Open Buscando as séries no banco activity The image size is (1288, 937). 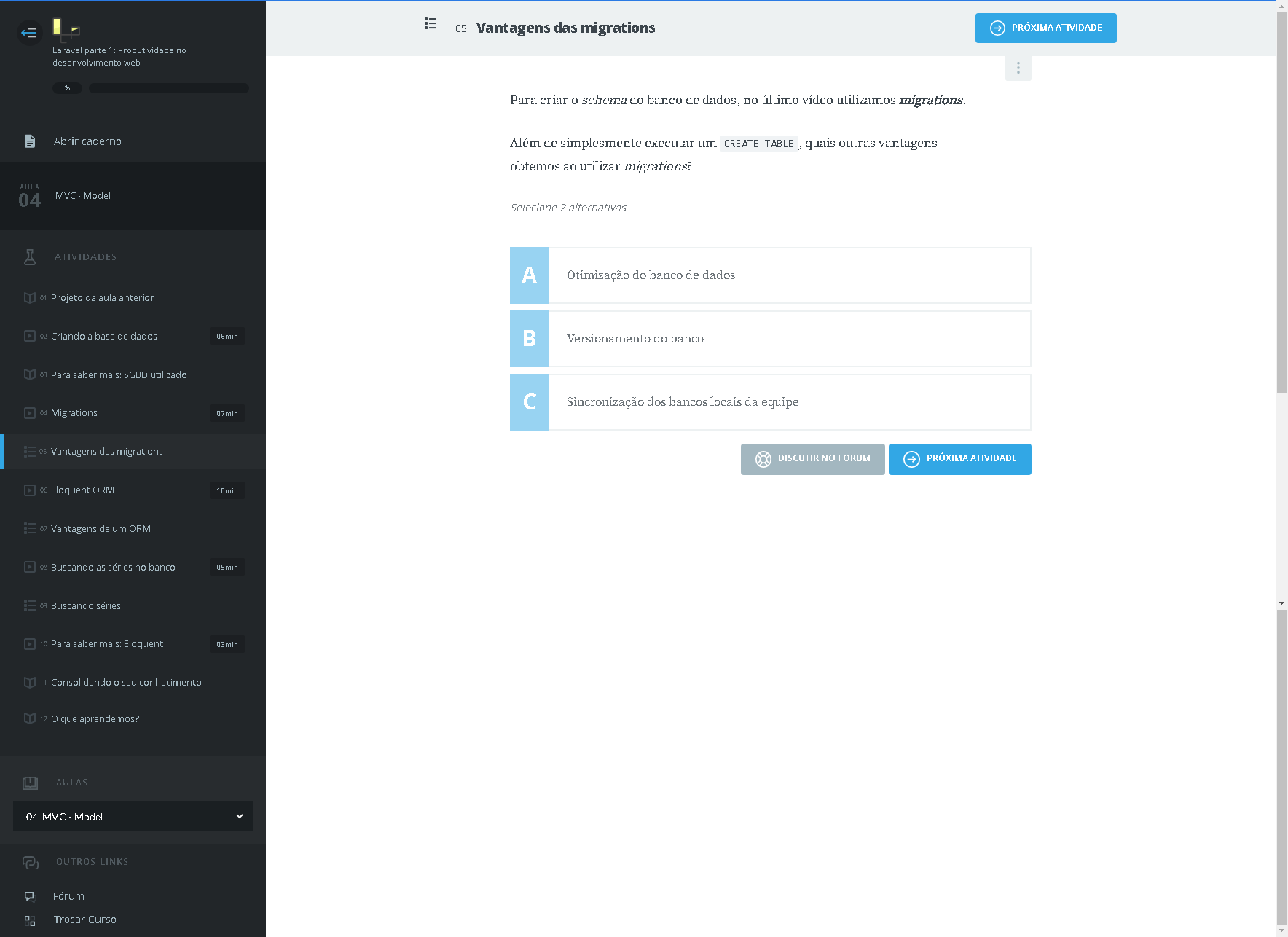pyautogui.click(x=113, y=568)
